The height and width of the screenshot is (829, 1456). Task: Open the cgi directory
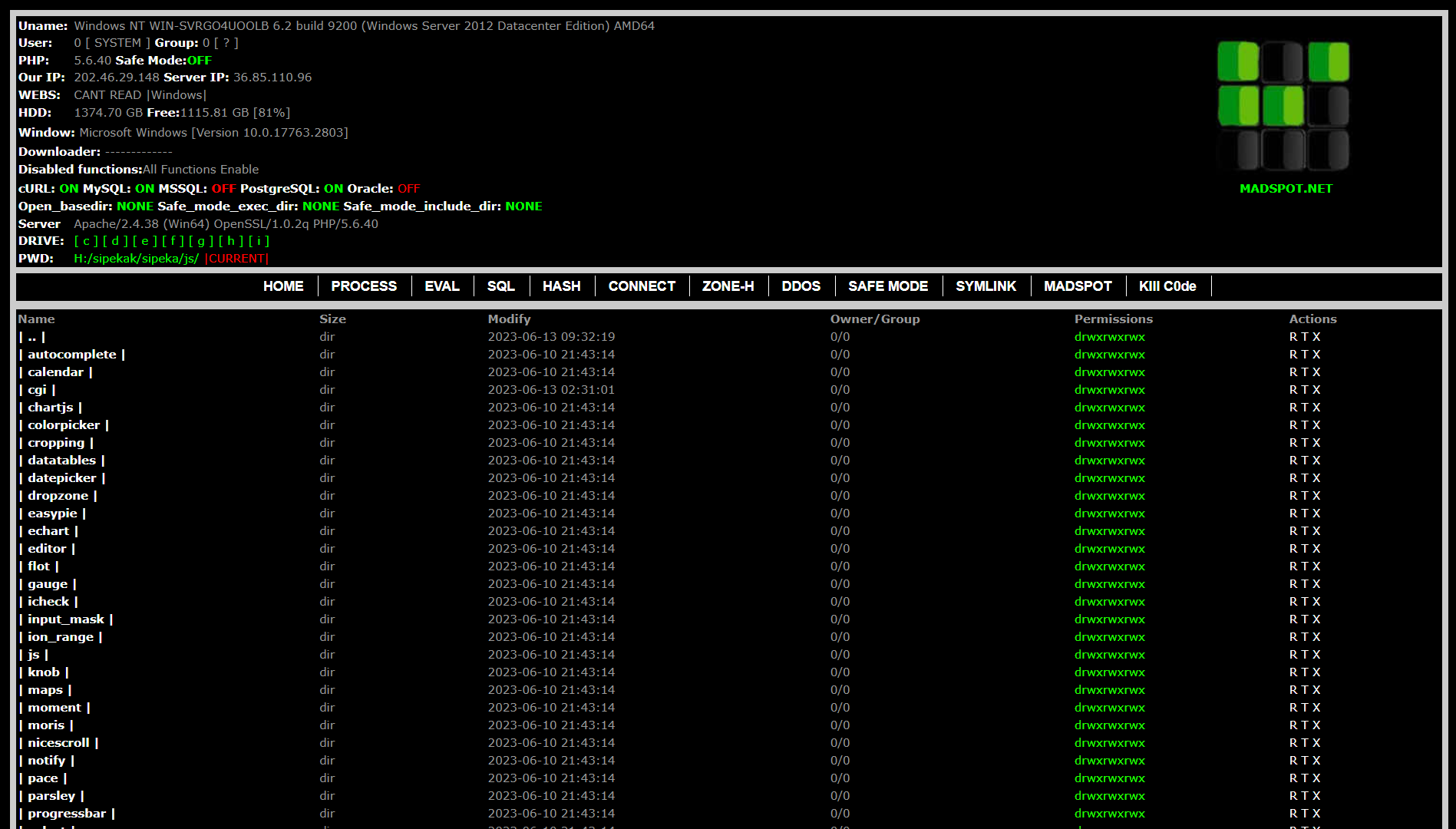pyautogui.click(x=37, y=390)
